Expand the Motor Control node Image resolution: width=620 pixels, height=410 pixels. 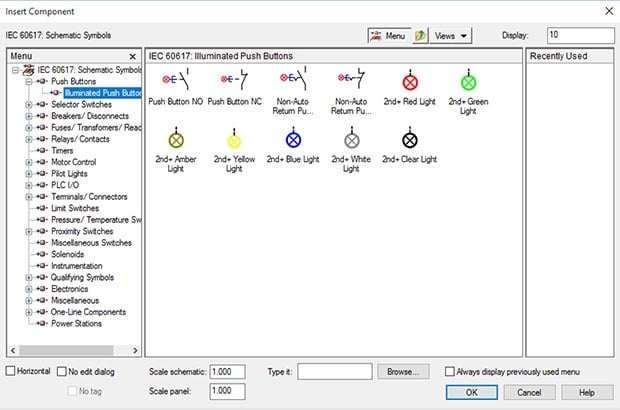(29, 162)
